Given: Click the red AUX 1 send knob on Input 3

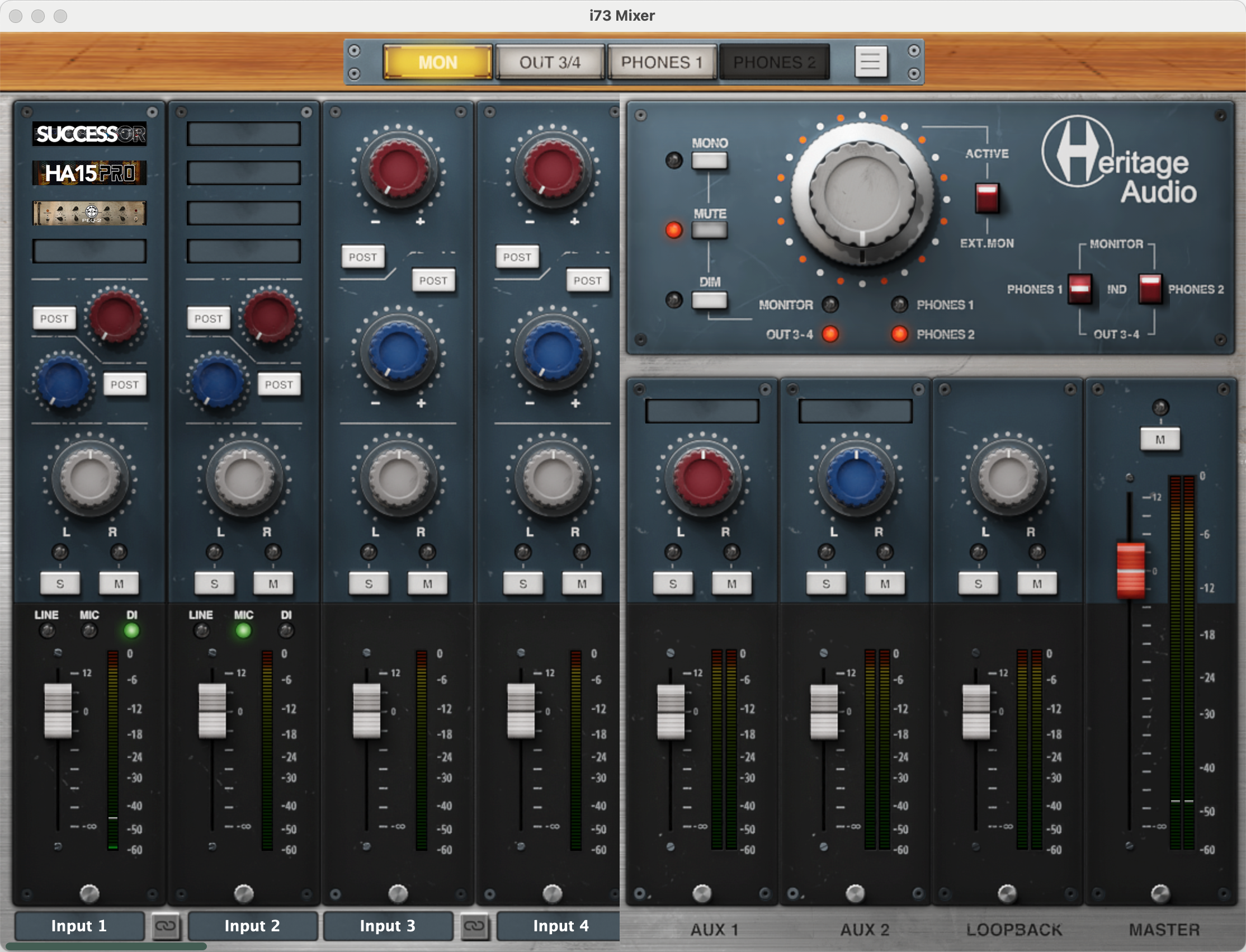Looking at the screenshot, I should 398,169.
